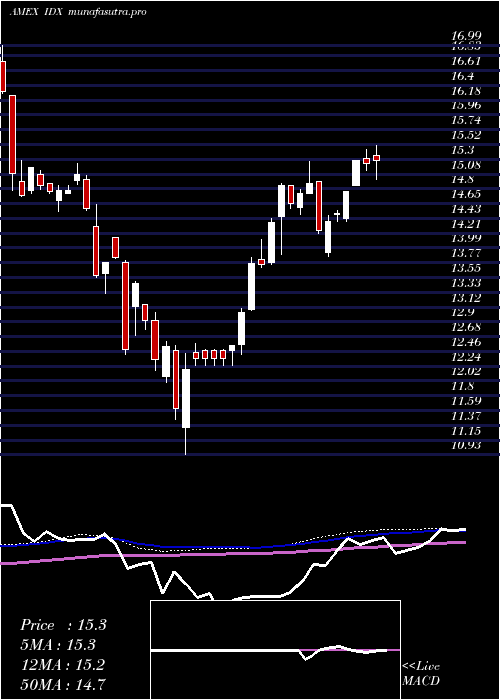Image resolution: width=500 pixels, height=700 pixels.
Task: Click the 15.74 price axis label
Action: point(466,120)
